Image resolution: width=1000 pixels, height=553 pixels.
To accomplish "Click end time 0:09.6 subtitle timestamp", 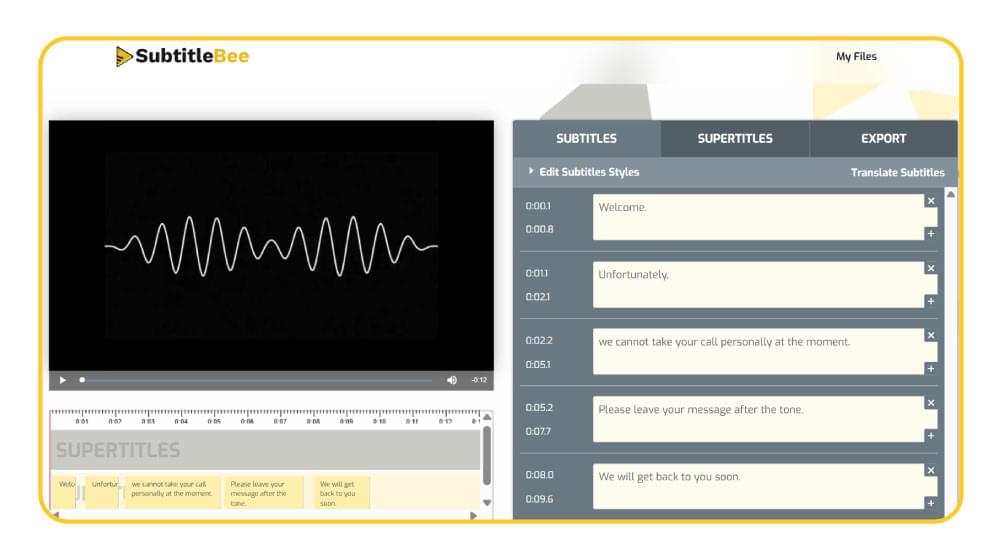I will click(540, 499).
